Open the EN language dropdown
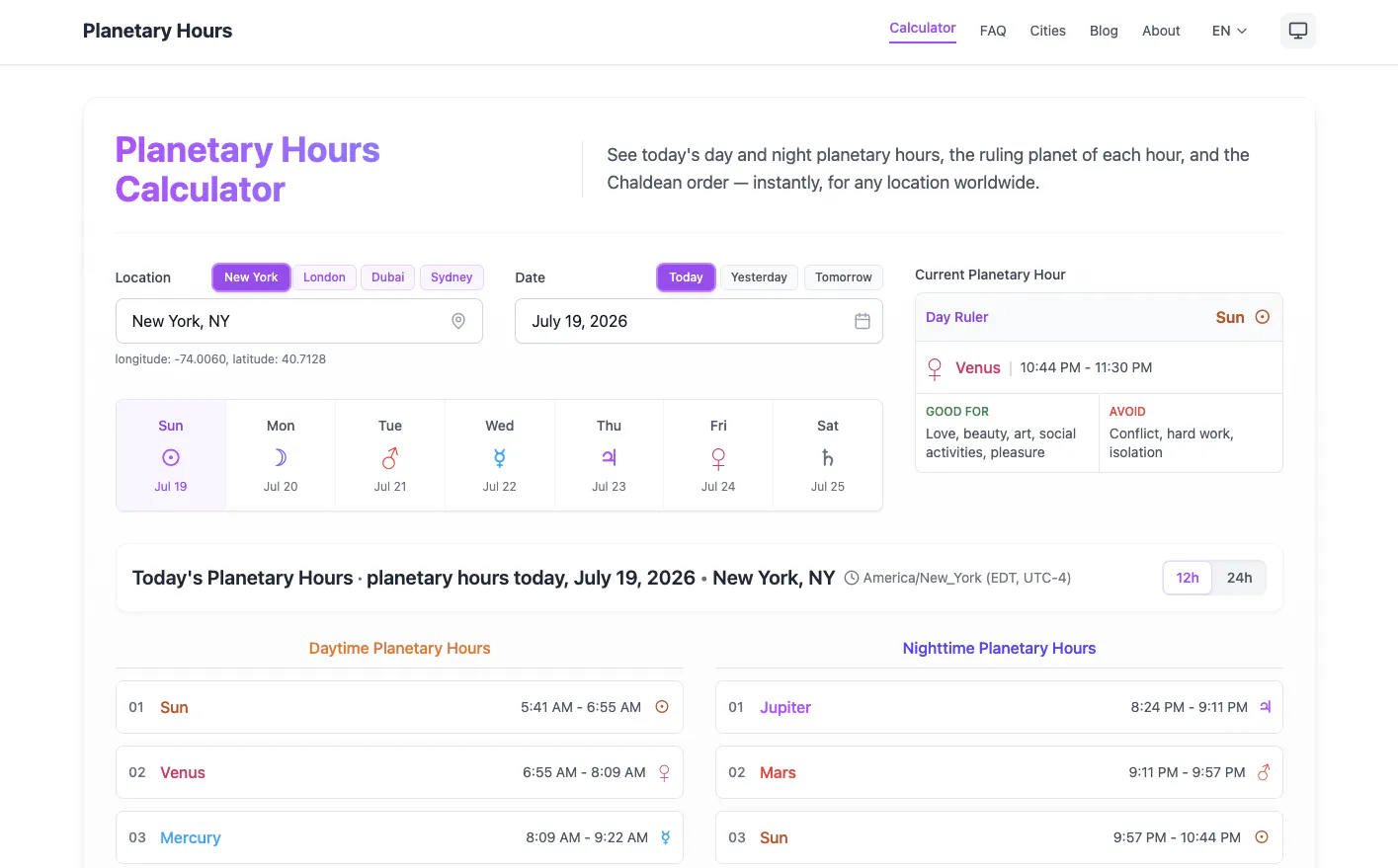1398x868 pixels. (x=1229, y=31)
